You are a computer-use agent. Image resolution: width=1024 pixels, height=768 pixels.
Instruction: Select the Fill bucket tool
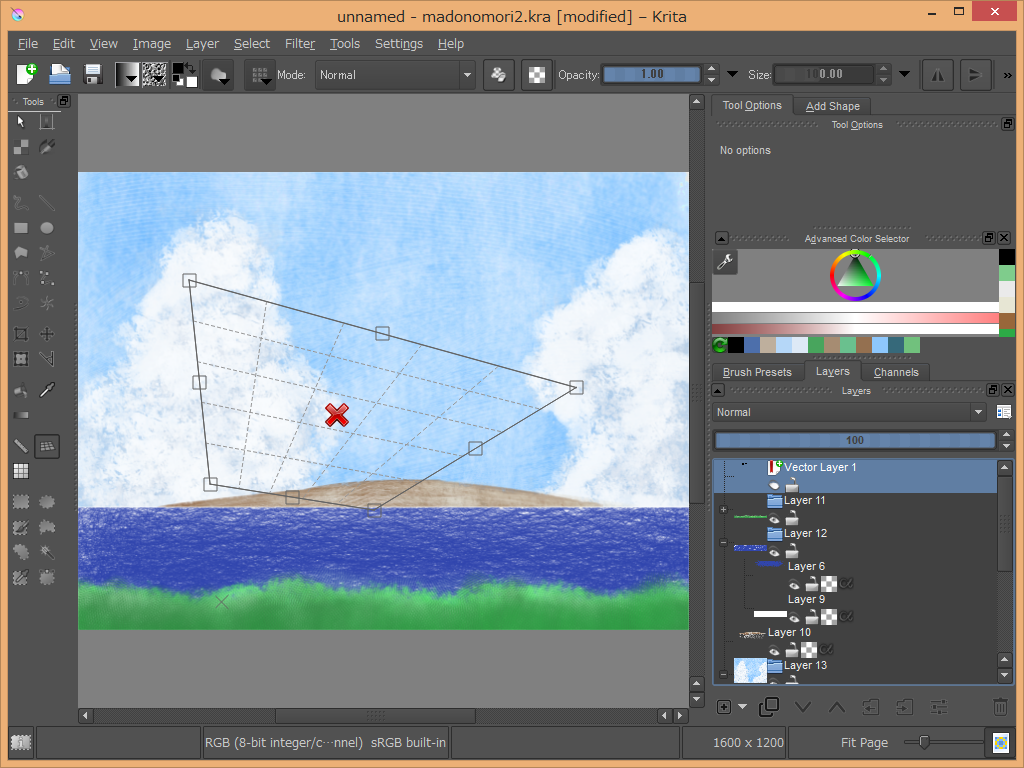click(21, 390)
